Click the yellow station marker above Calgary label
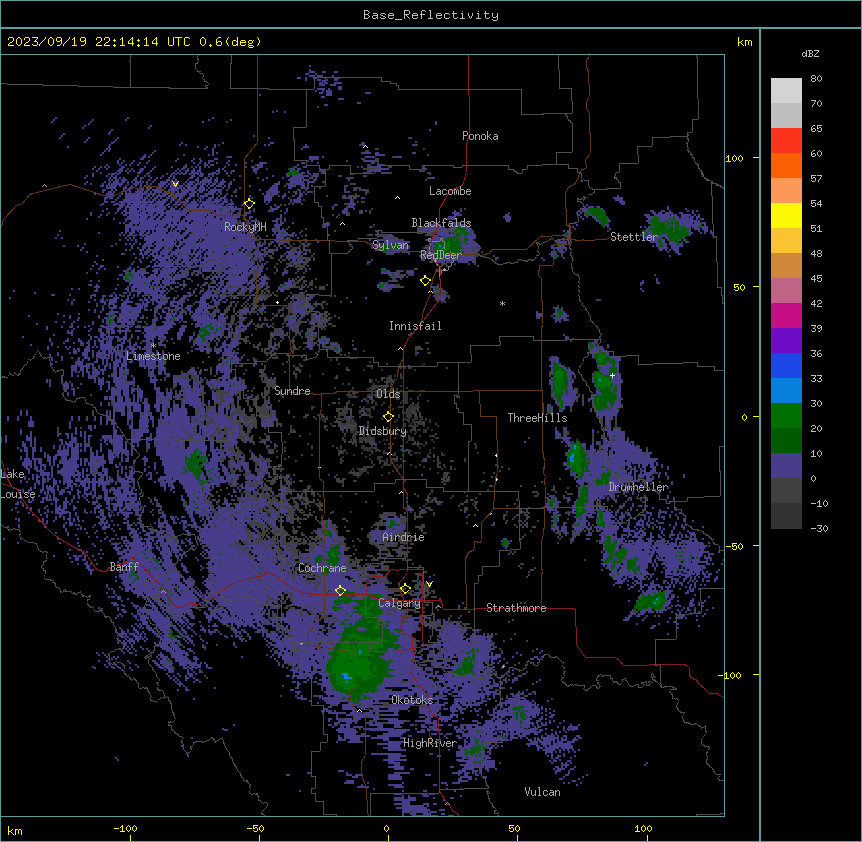Viewport: 862px width, 842px height. click(405, 589)
